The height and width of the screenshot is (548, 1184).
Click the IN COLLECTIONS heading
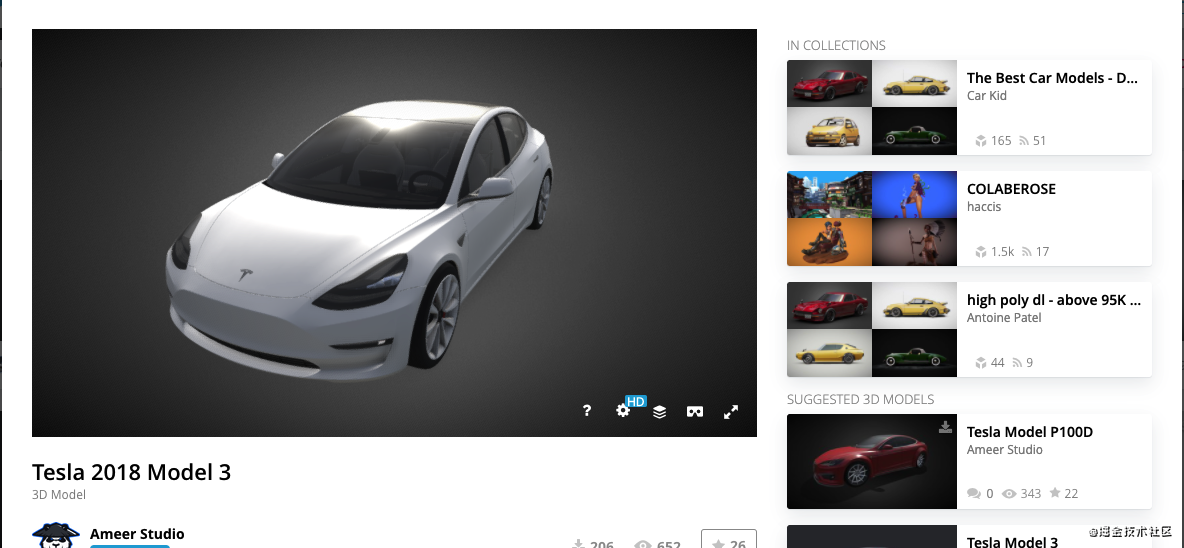tap(836, 45)
